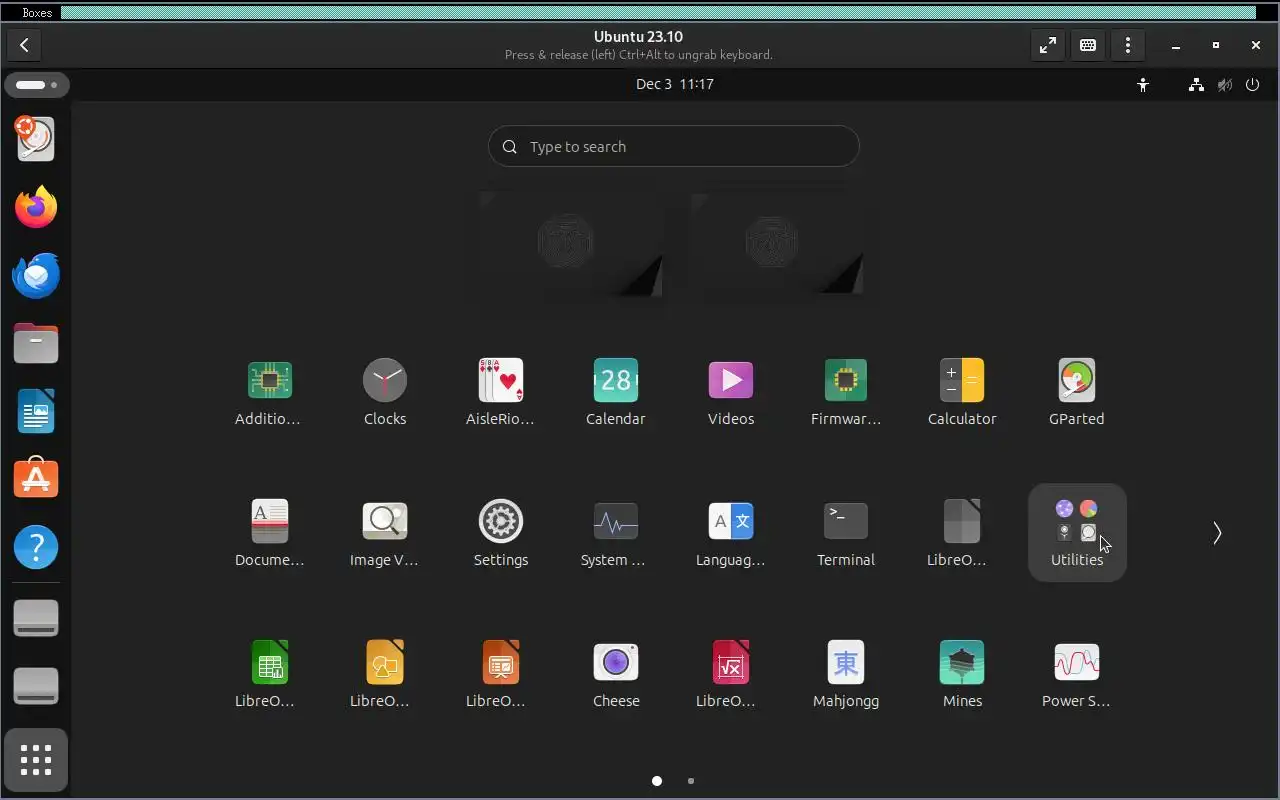
Task: Open AisleRiot Solitaire card game
Action: (500, 392)
